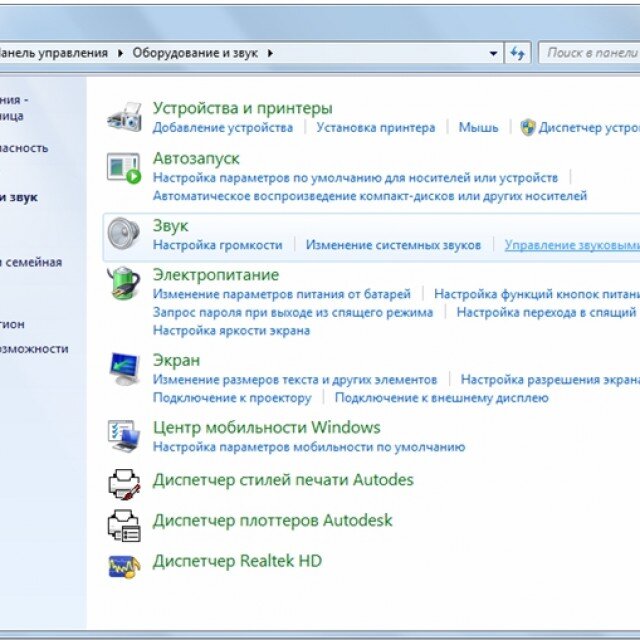640x640 pixels.
Task: Open Диспетчер плоттеров Autodesk
Action: pos(273,520)
